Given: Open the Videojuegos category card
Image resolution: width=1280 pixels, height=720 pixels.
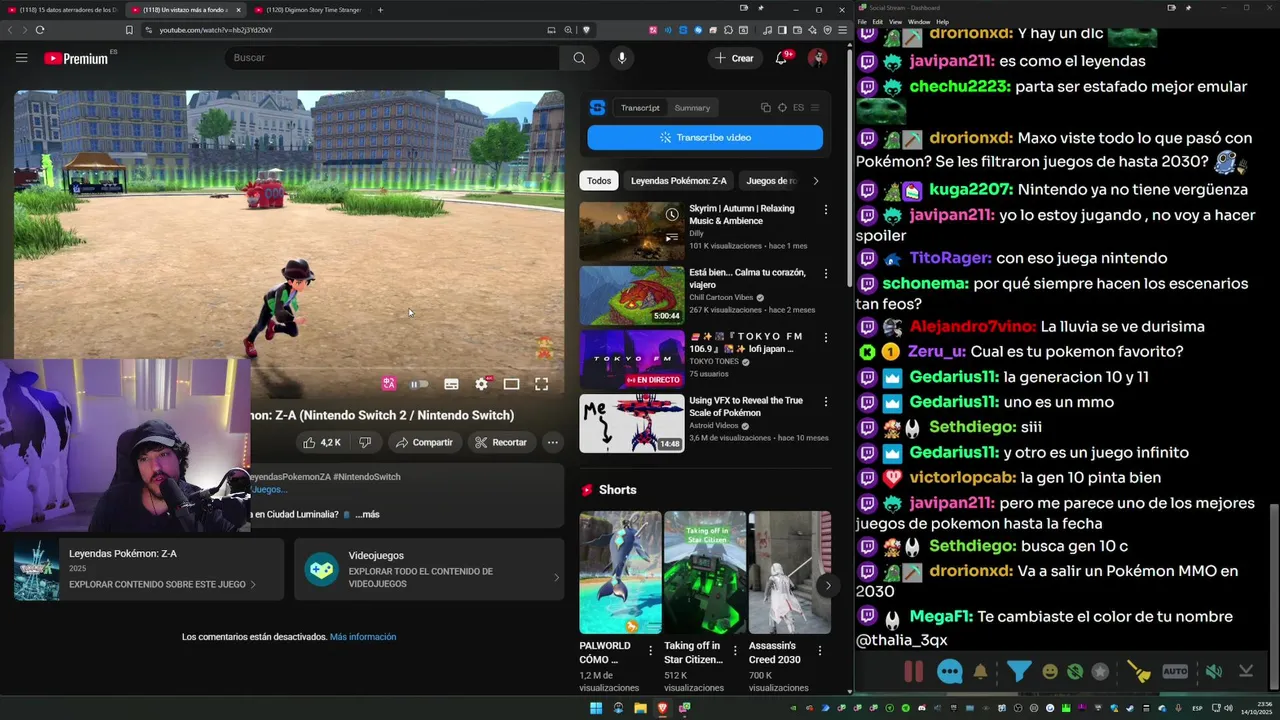Looking at the screenshot, I should point(429,569).
